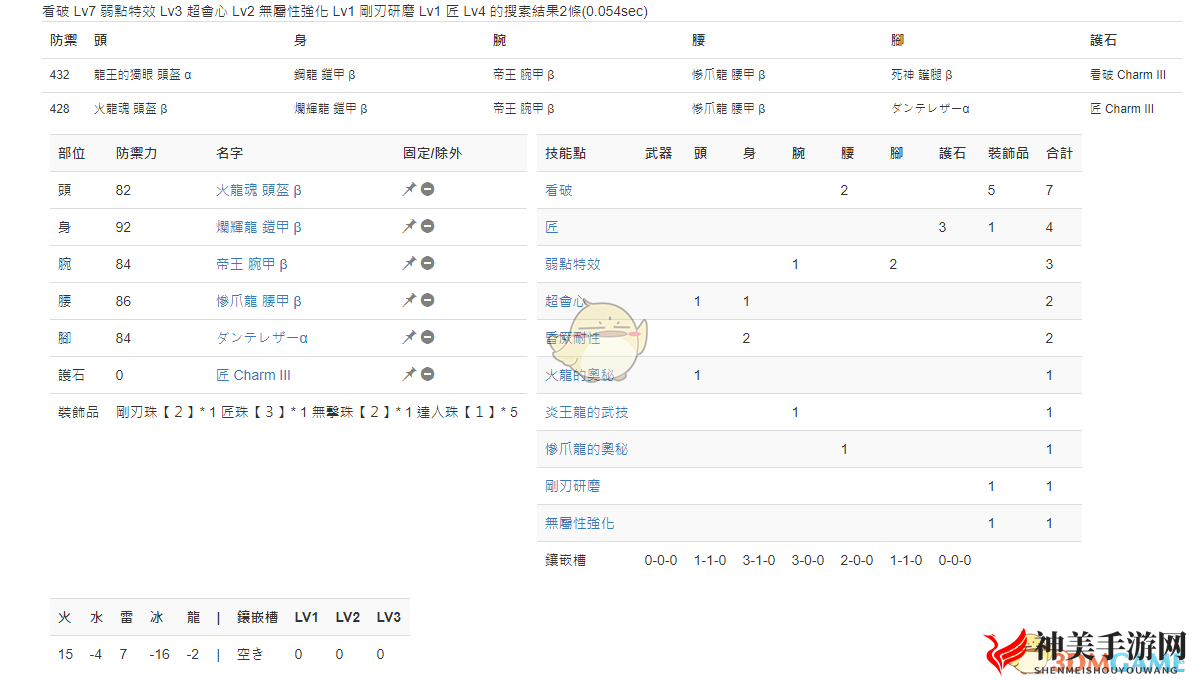Pin the 爛輝龍 鎧甲 β body armor
This screenshot has width=1196, height=681.
tap(410, 226)
